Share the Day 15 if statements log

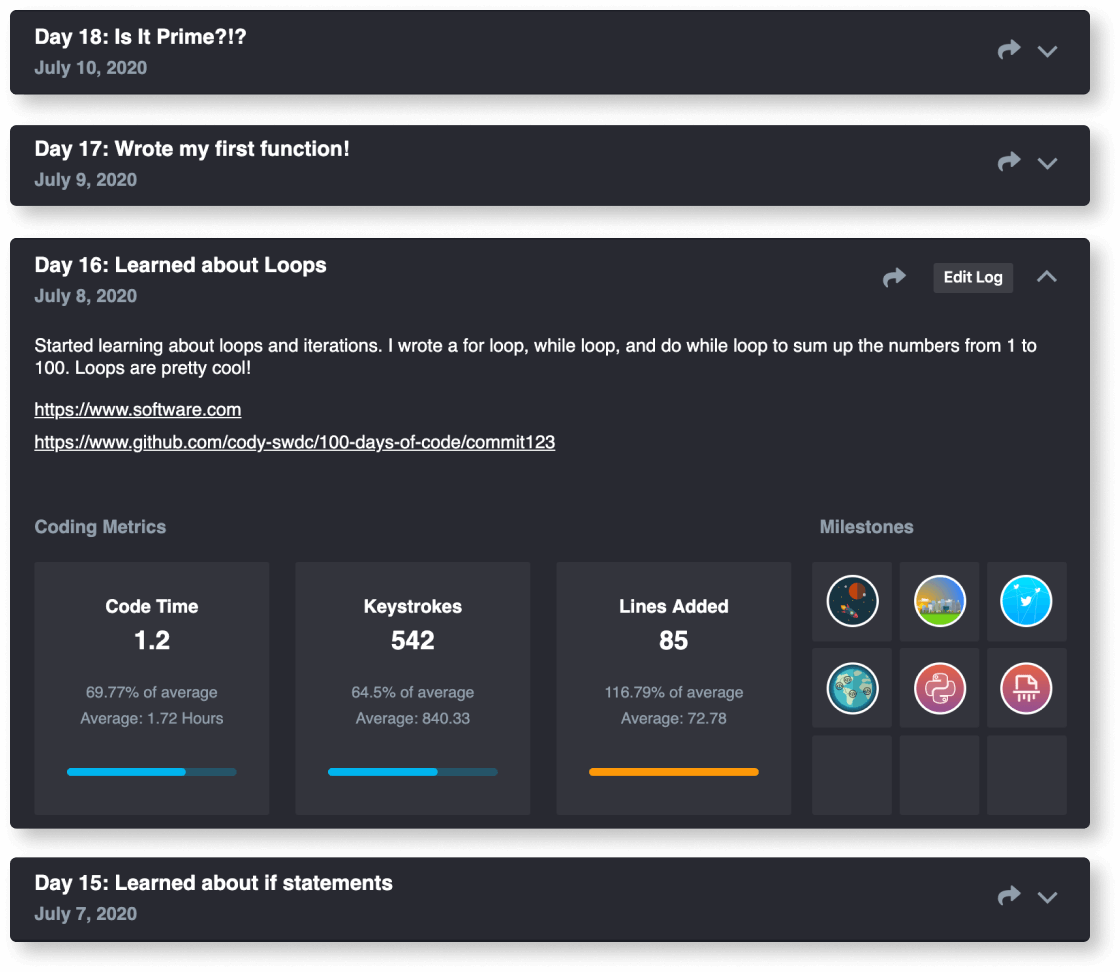point(1009,896)
